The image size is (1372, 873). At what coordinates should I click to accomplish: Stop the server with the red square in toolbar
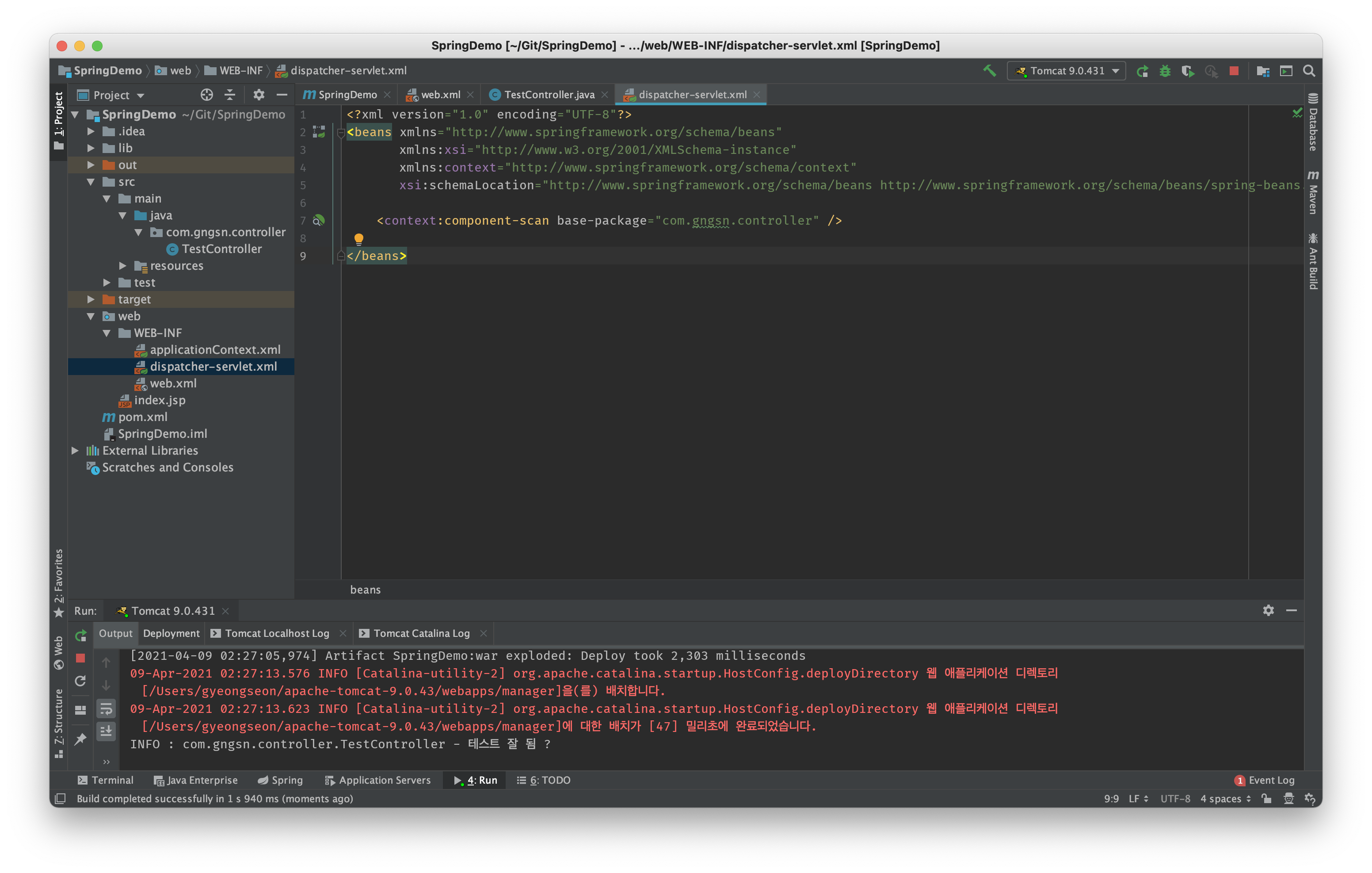coord(1234,71)
